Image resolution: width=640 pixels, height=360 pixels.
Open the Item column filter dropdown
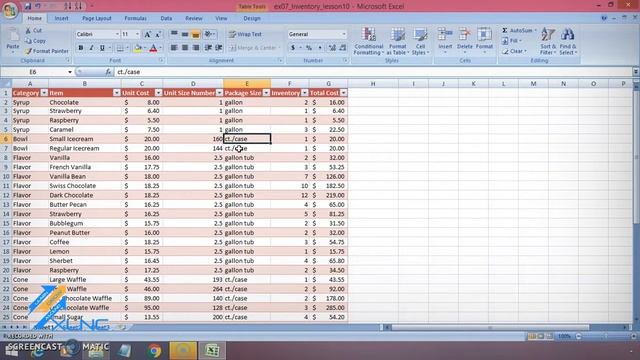point(116,93)
